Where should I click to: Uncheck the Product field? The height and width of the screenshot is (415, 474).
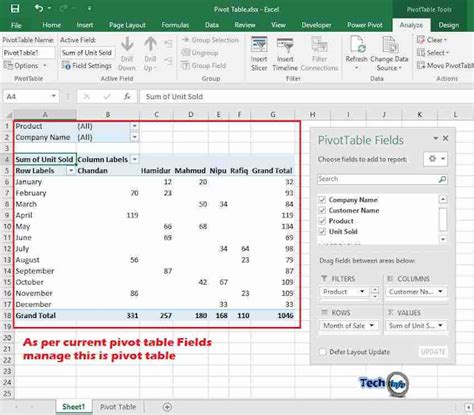tap(322, 221)
